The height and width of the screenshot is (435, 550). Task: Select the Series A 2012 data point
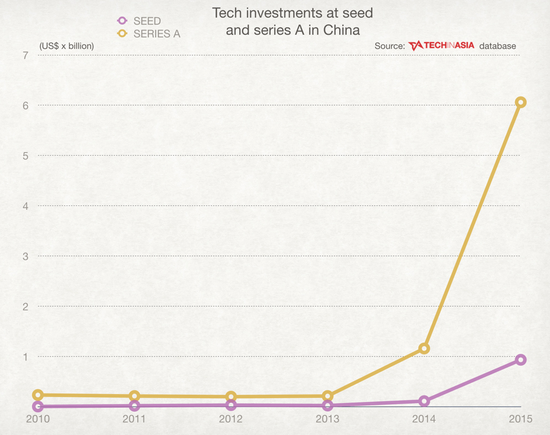point(231,397)
